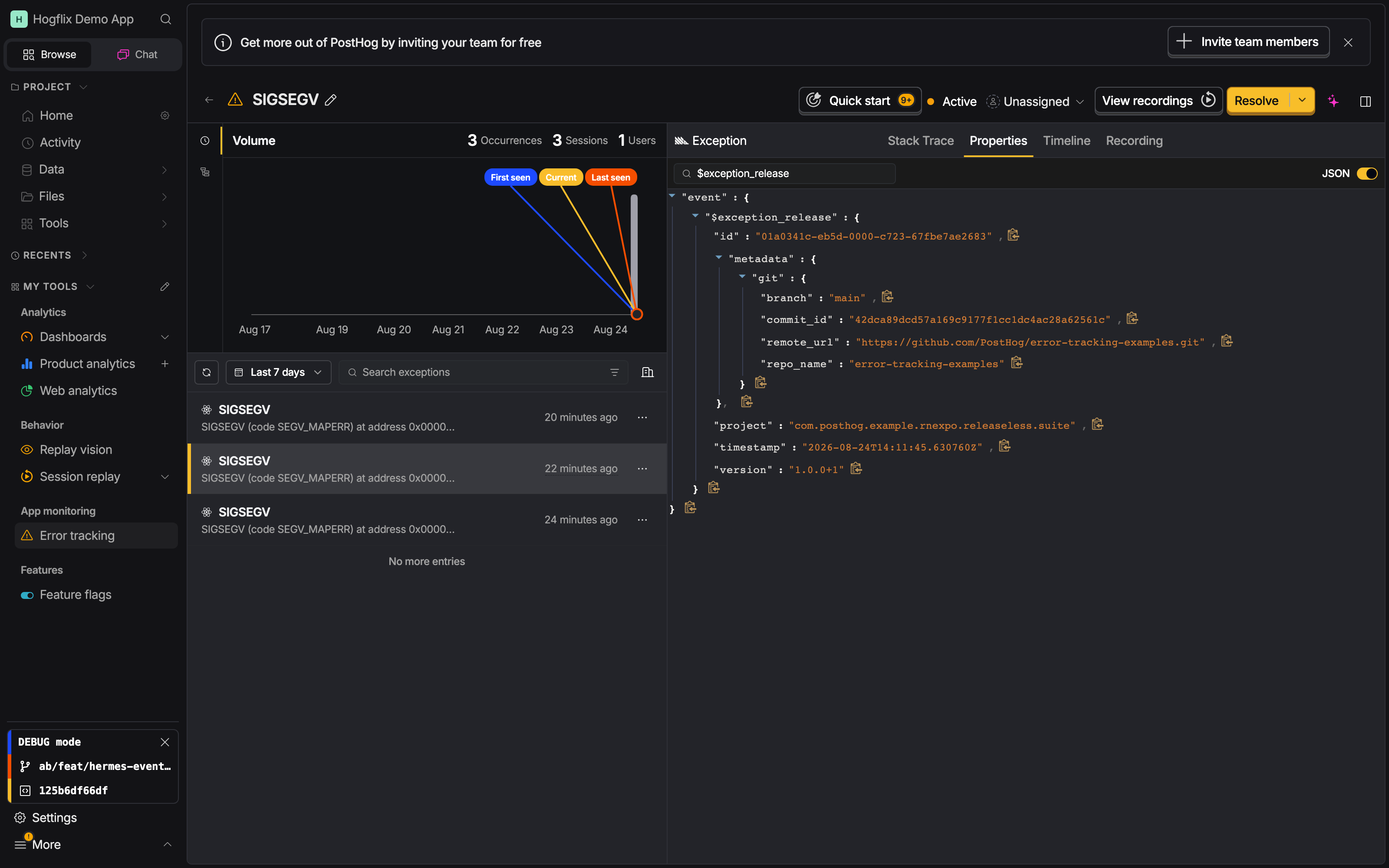Click the ab/feat/hermes-event branch name
1389x868 pixels.
[105, 766]
